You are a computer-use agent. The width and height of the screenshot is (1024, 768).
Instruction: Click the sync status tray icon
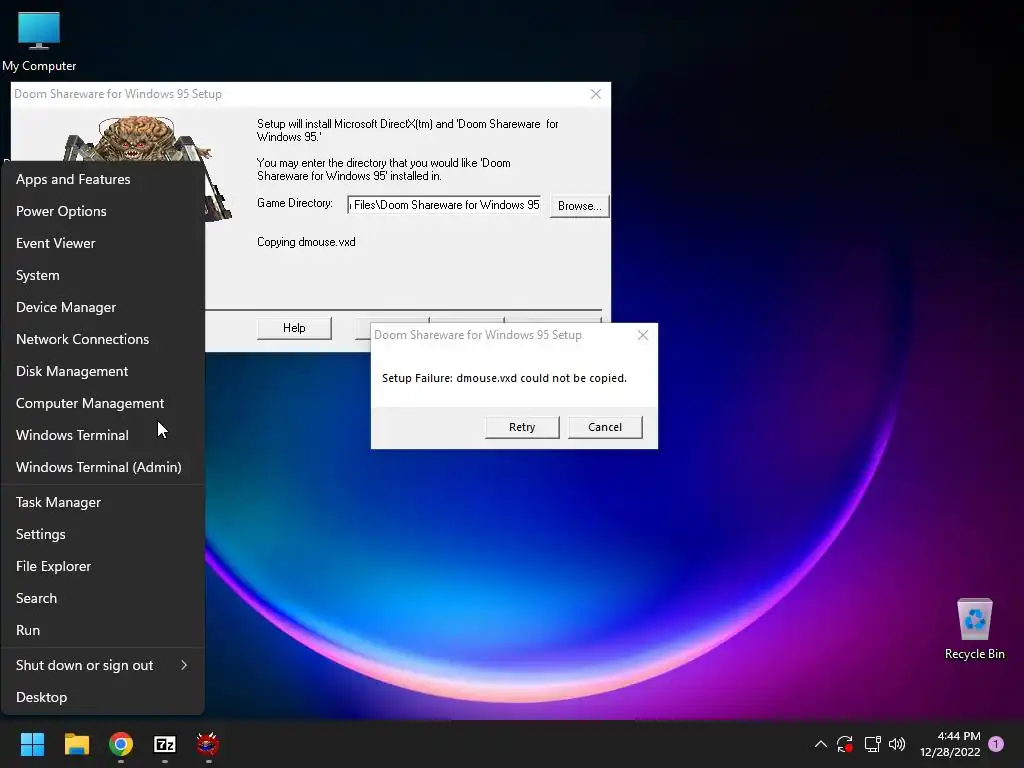click(845, 744)
